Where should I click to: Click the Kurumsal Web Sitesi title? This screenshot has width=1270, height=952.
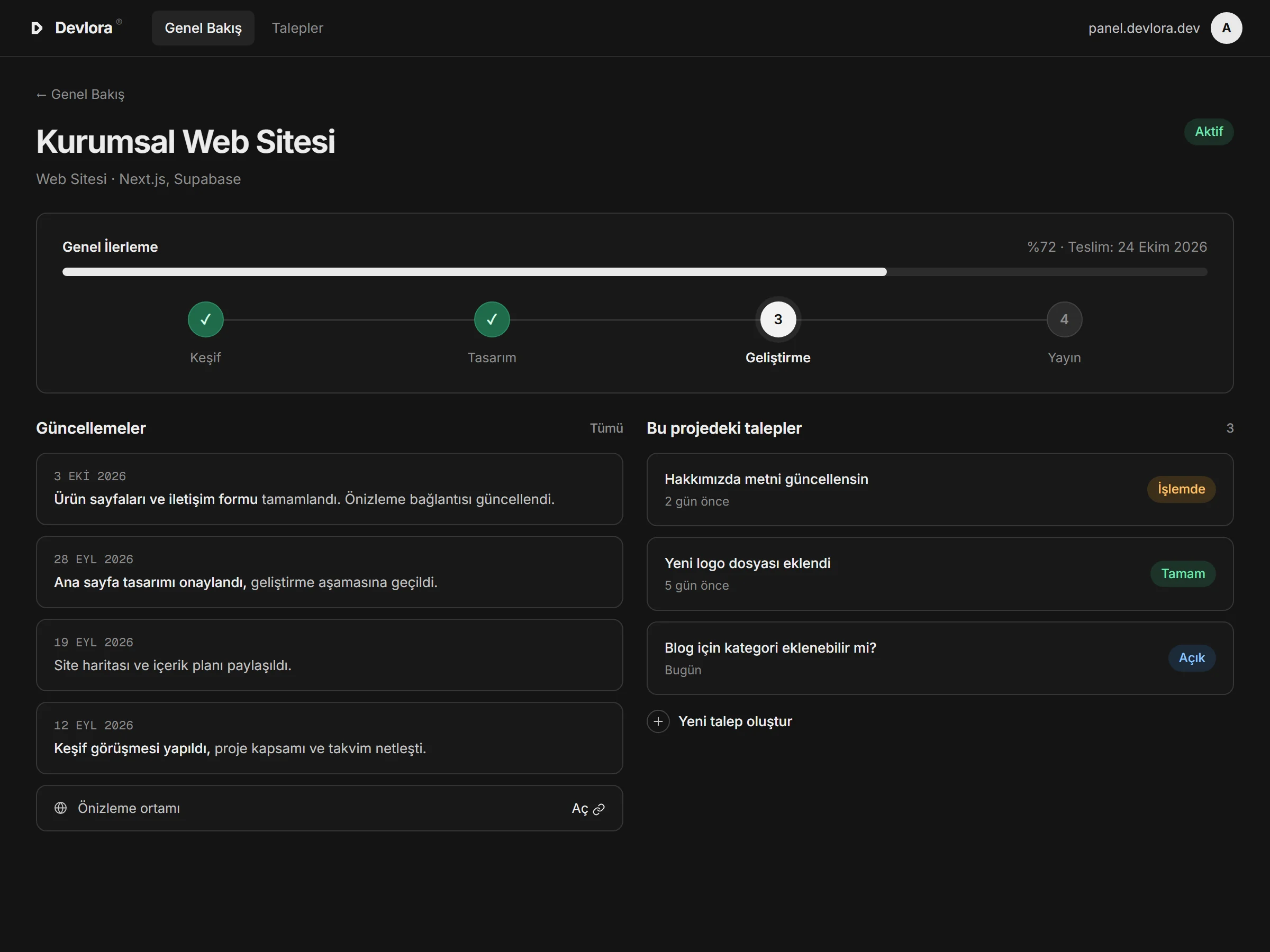coord(185,142)
